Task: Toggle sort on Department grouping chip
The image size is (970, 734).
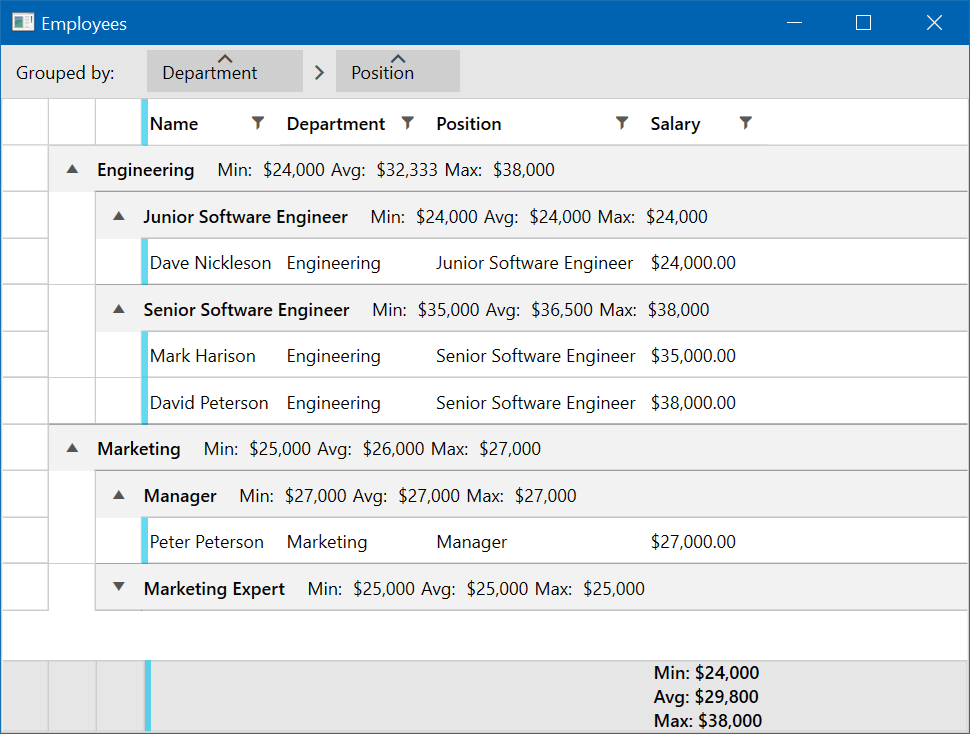Action: (x=225, y=71)
